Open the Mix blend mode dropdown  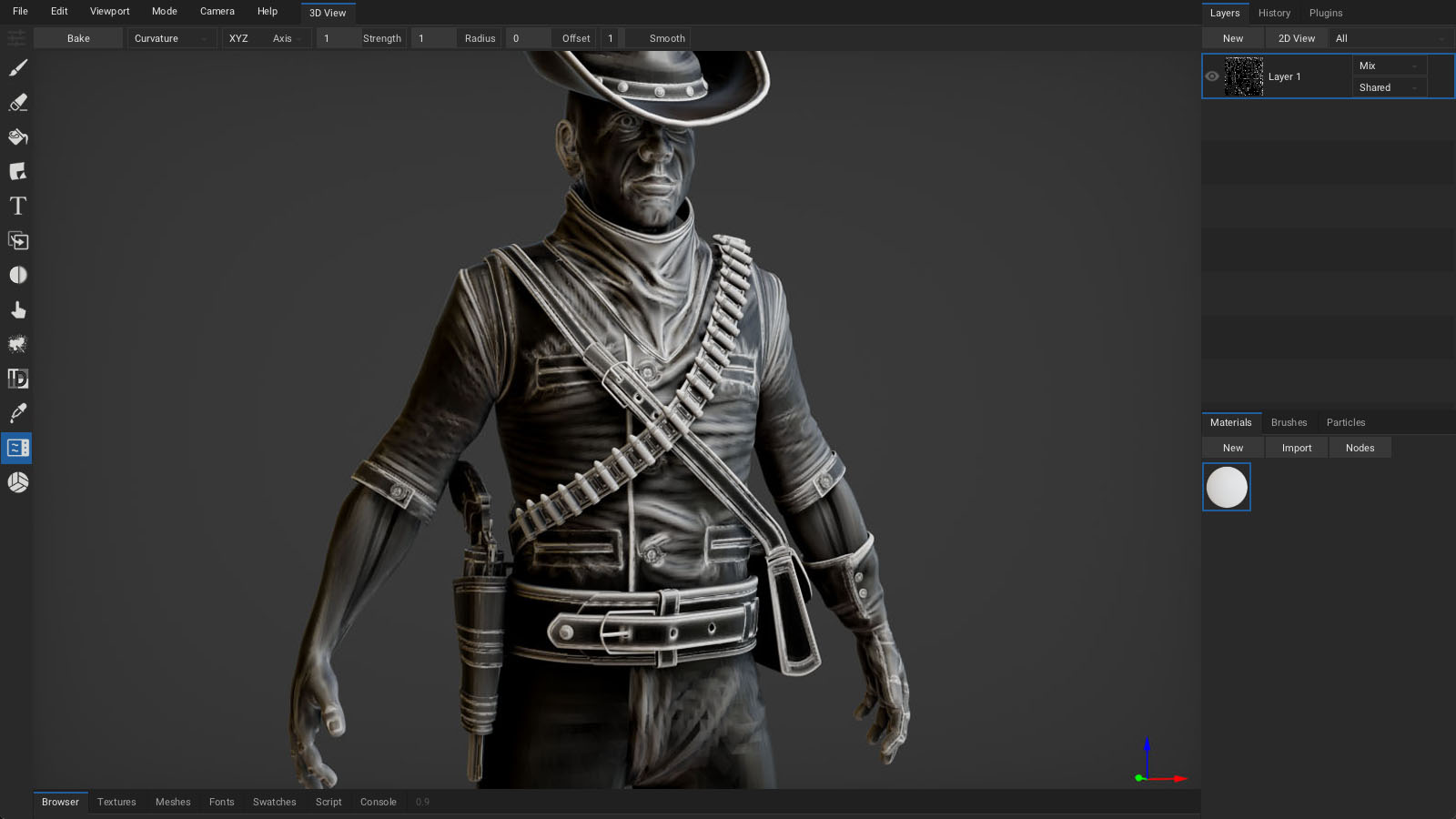[x=1388, y=66]
